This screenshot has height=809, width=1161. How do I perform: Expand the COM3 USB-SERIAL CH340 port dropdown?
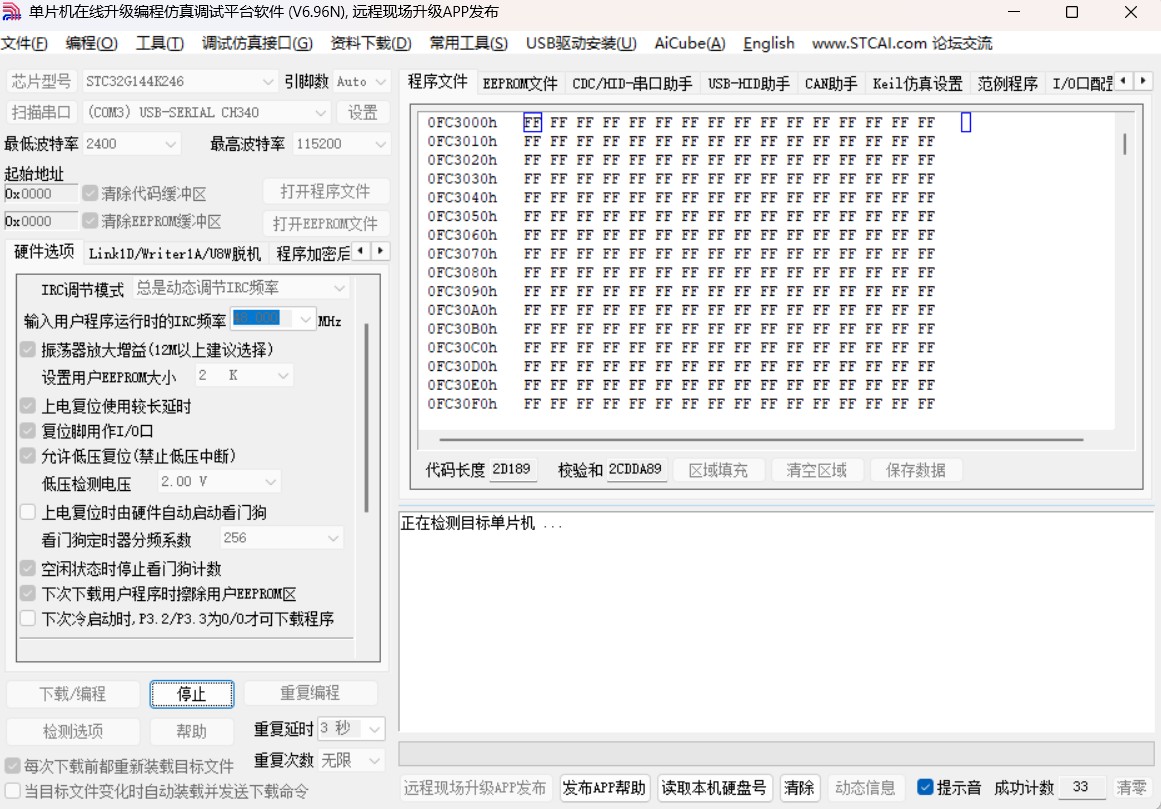pyautogui.click(x=320, y=113)
